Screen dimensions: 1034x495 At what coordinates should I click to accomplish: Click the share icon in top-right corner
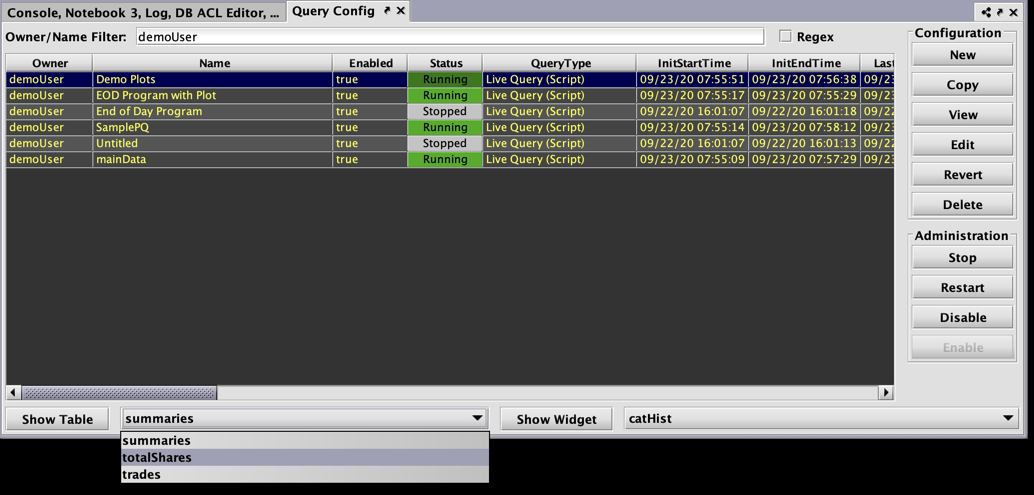(x=986, y=12)
